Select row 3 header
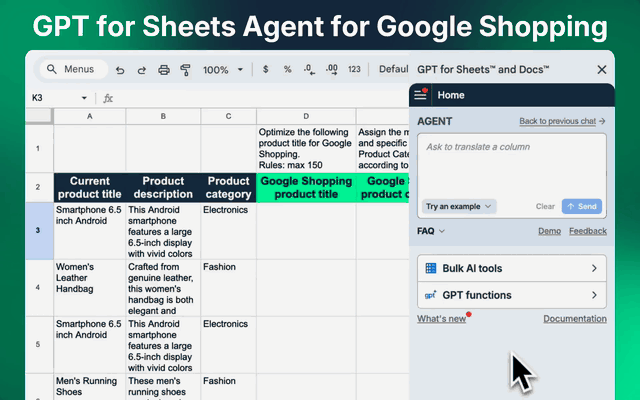 pos(38,231)
